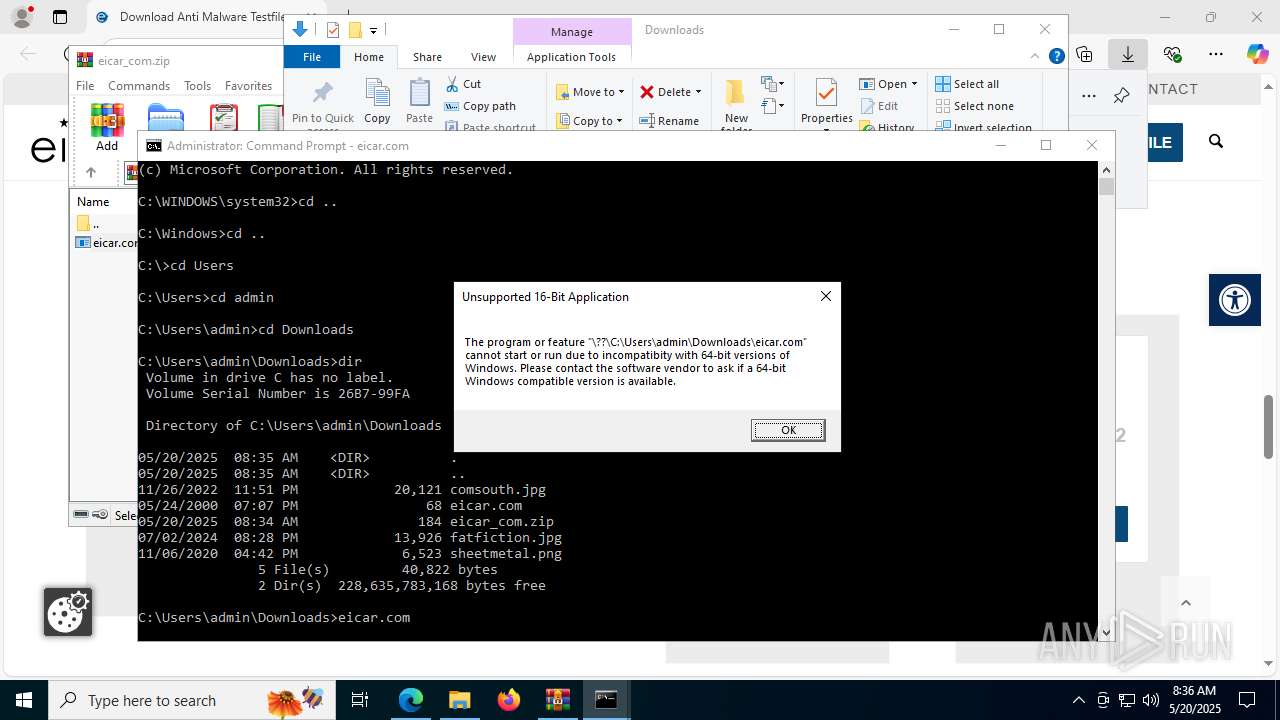Click Manage contextual tab in Explorer
The image size is (1280, 720).
click(572, 32)
